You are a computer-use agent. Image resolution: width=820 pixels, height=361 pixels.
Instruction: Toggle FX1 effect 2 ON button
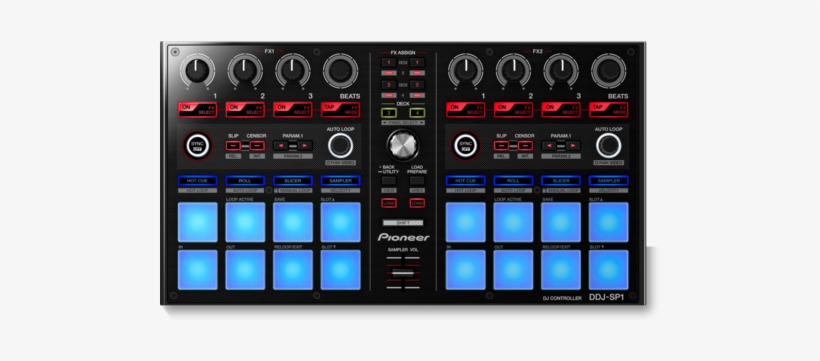pyautogui.click(x=245, y=110)
